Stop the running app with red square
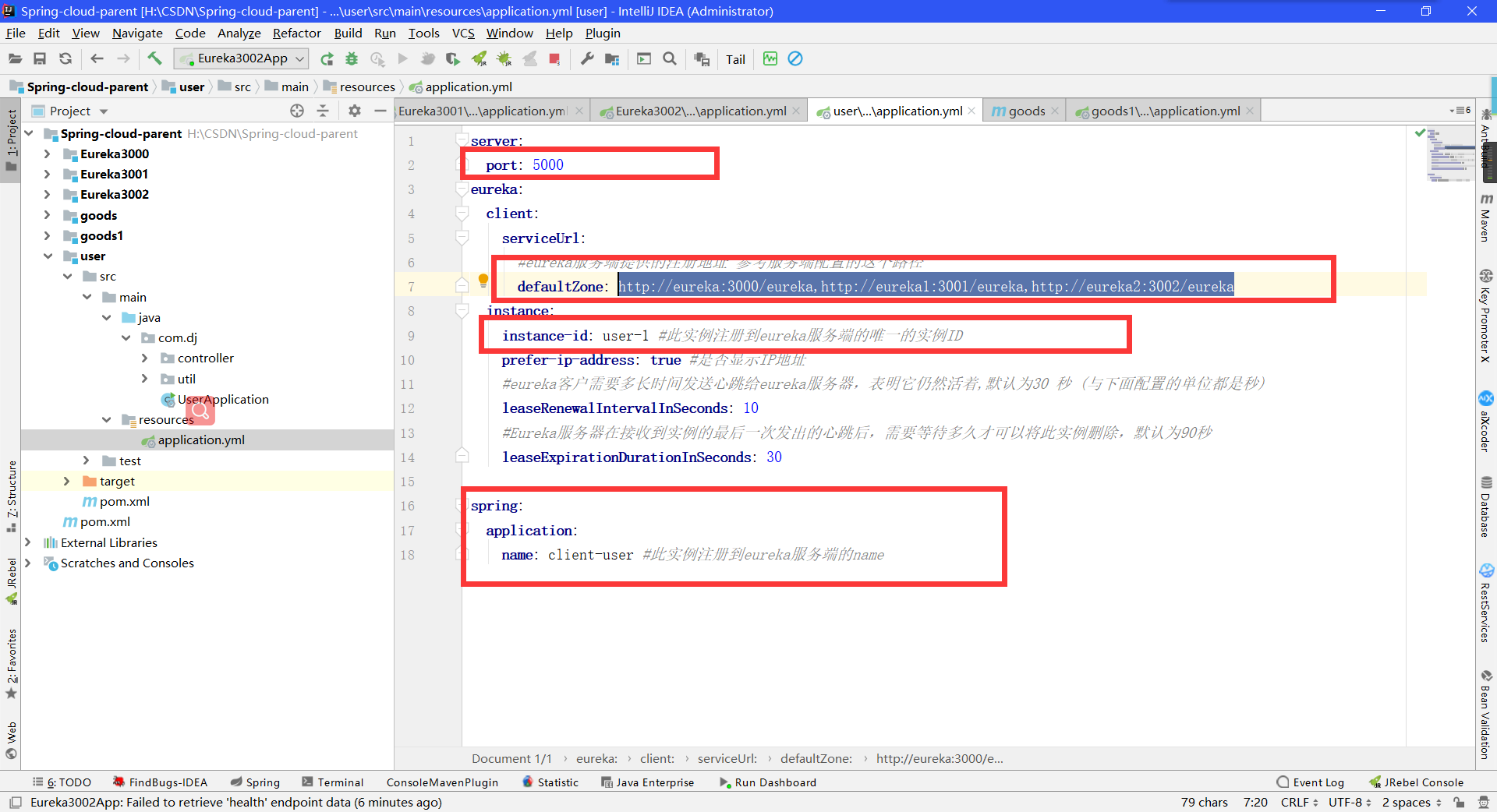Screen dimensions: 1497x812 point(554,59)
